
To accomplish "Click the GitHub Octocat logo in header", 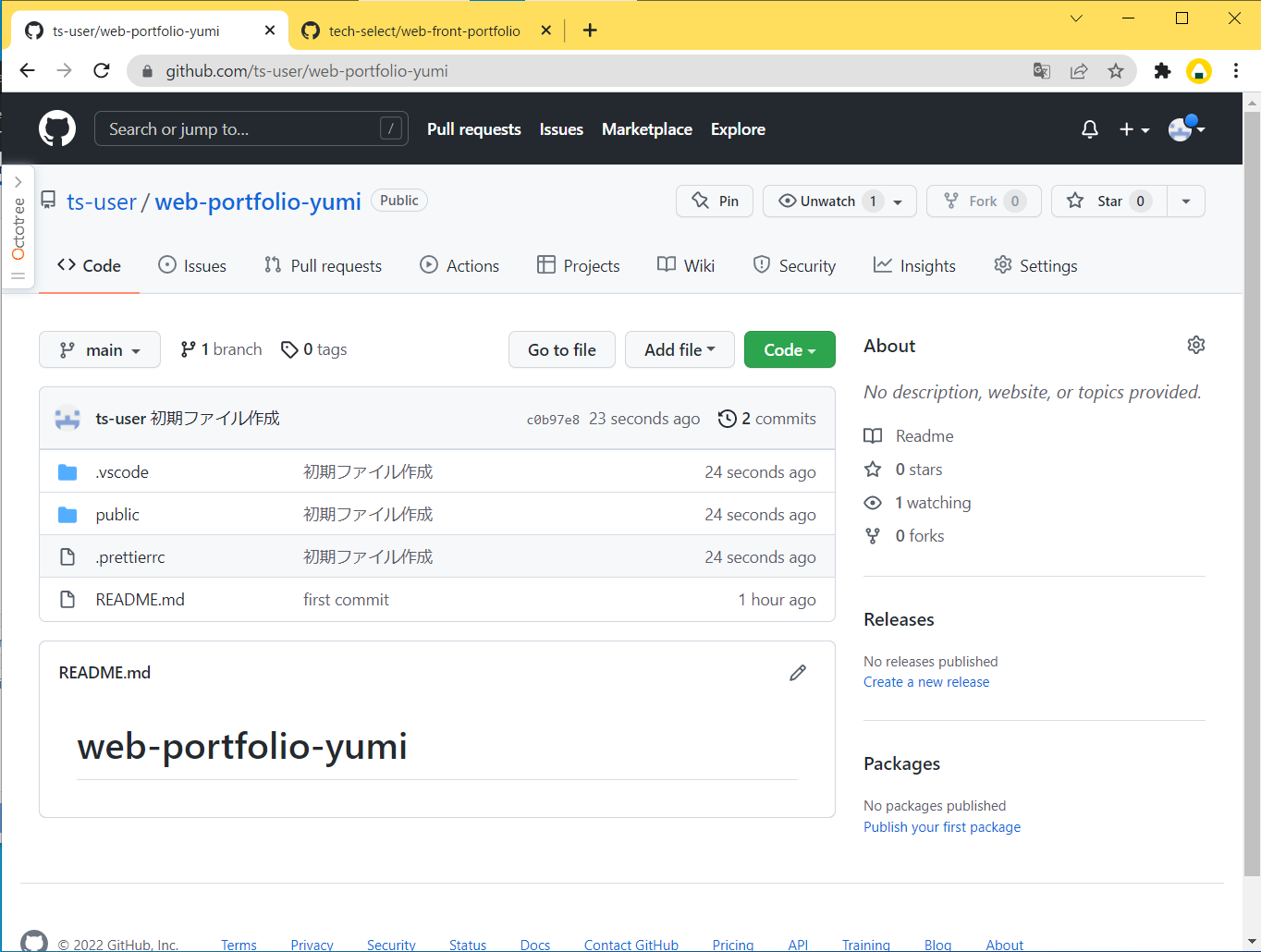I will click(x=57, y=128).
